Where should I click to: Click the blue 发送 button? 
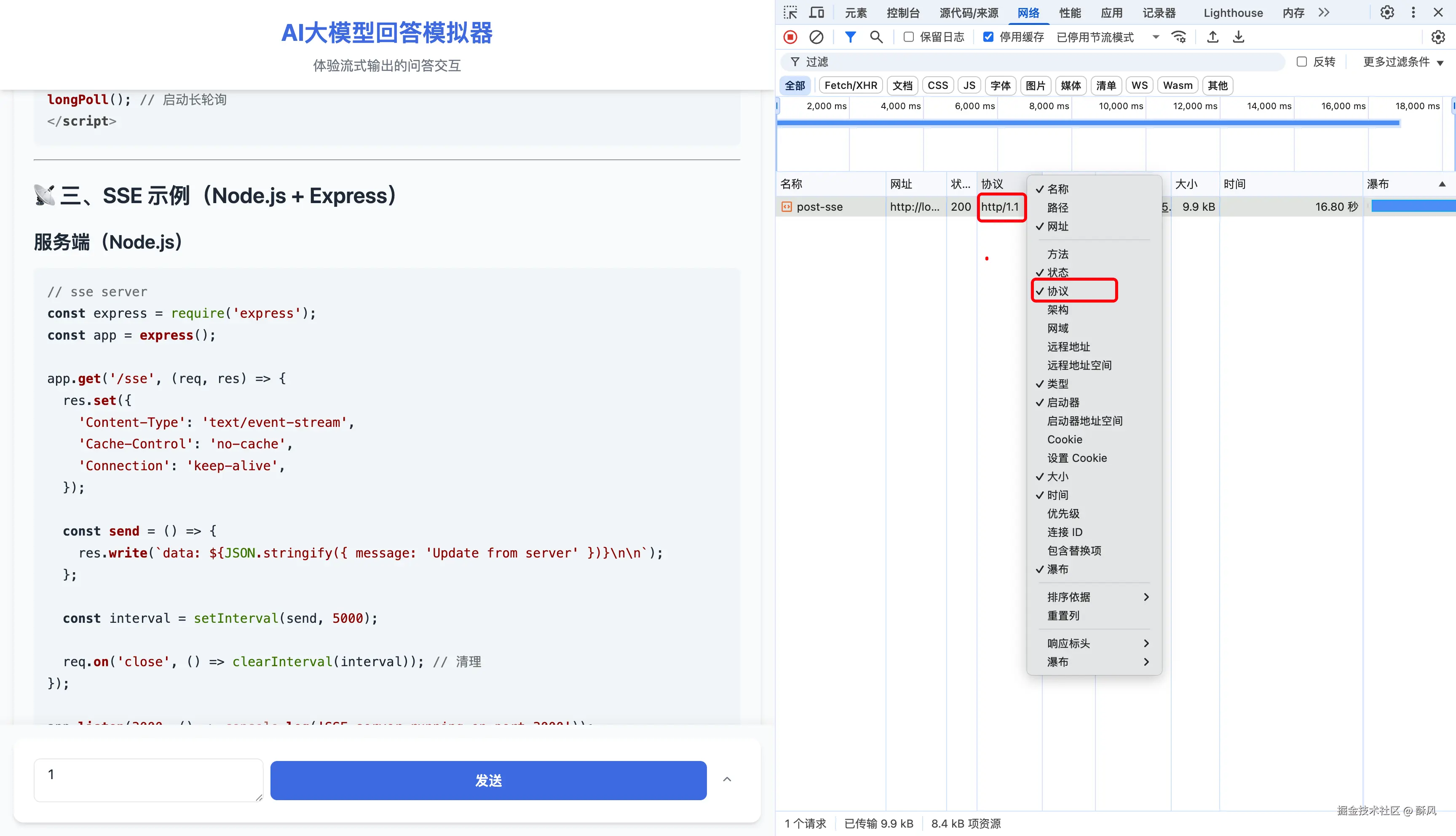488,780
